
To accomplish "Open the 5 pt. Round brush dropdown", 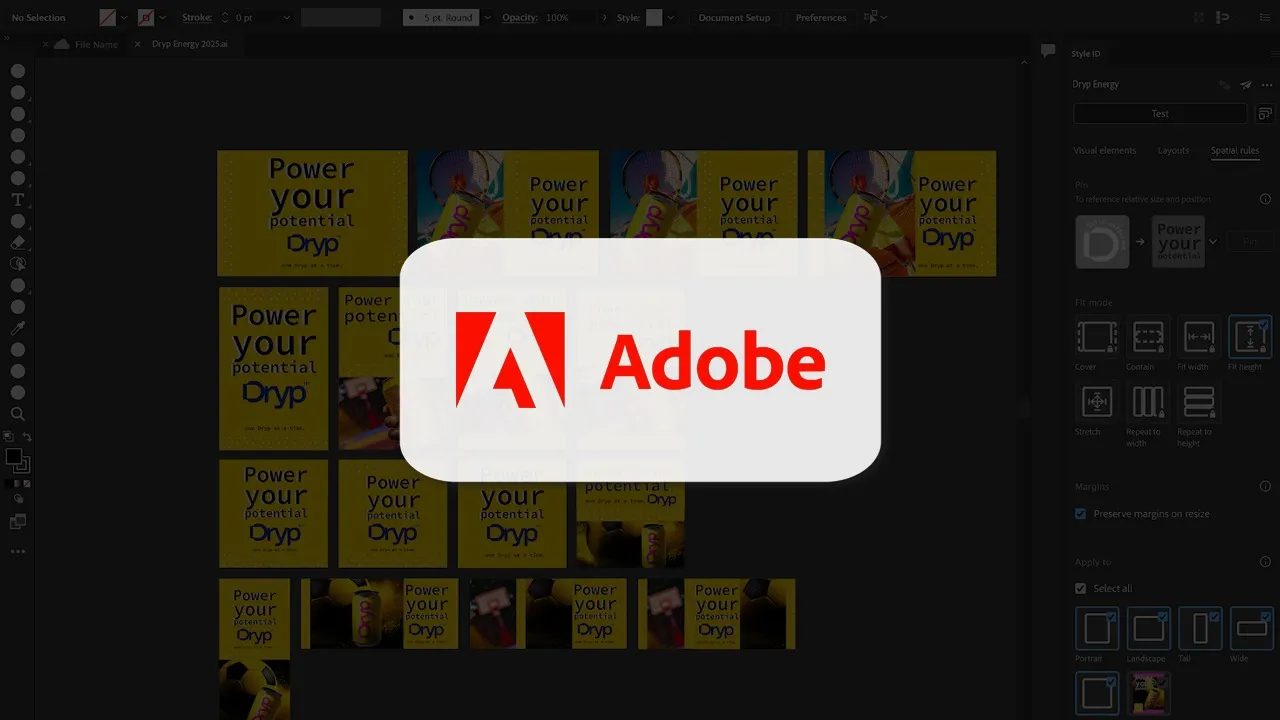I will click(x=487, y=18).
